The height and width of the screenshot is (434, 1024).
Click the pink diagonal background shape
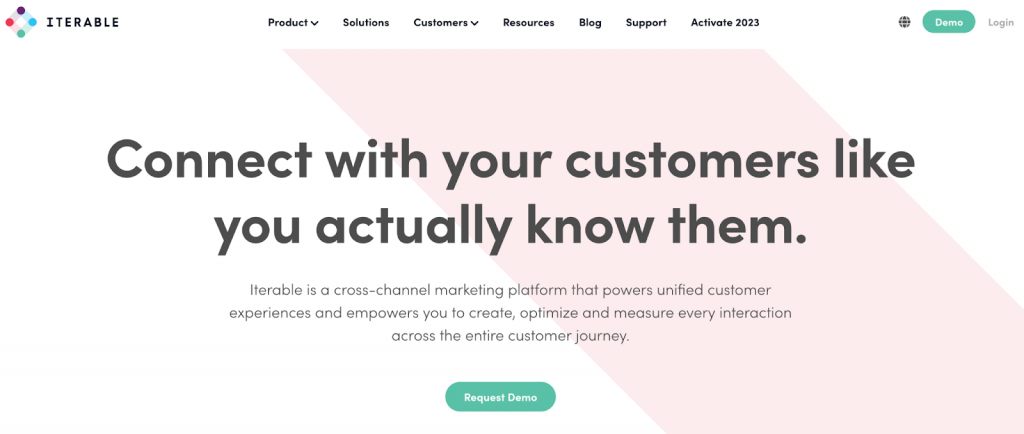[x=850, y=330]
